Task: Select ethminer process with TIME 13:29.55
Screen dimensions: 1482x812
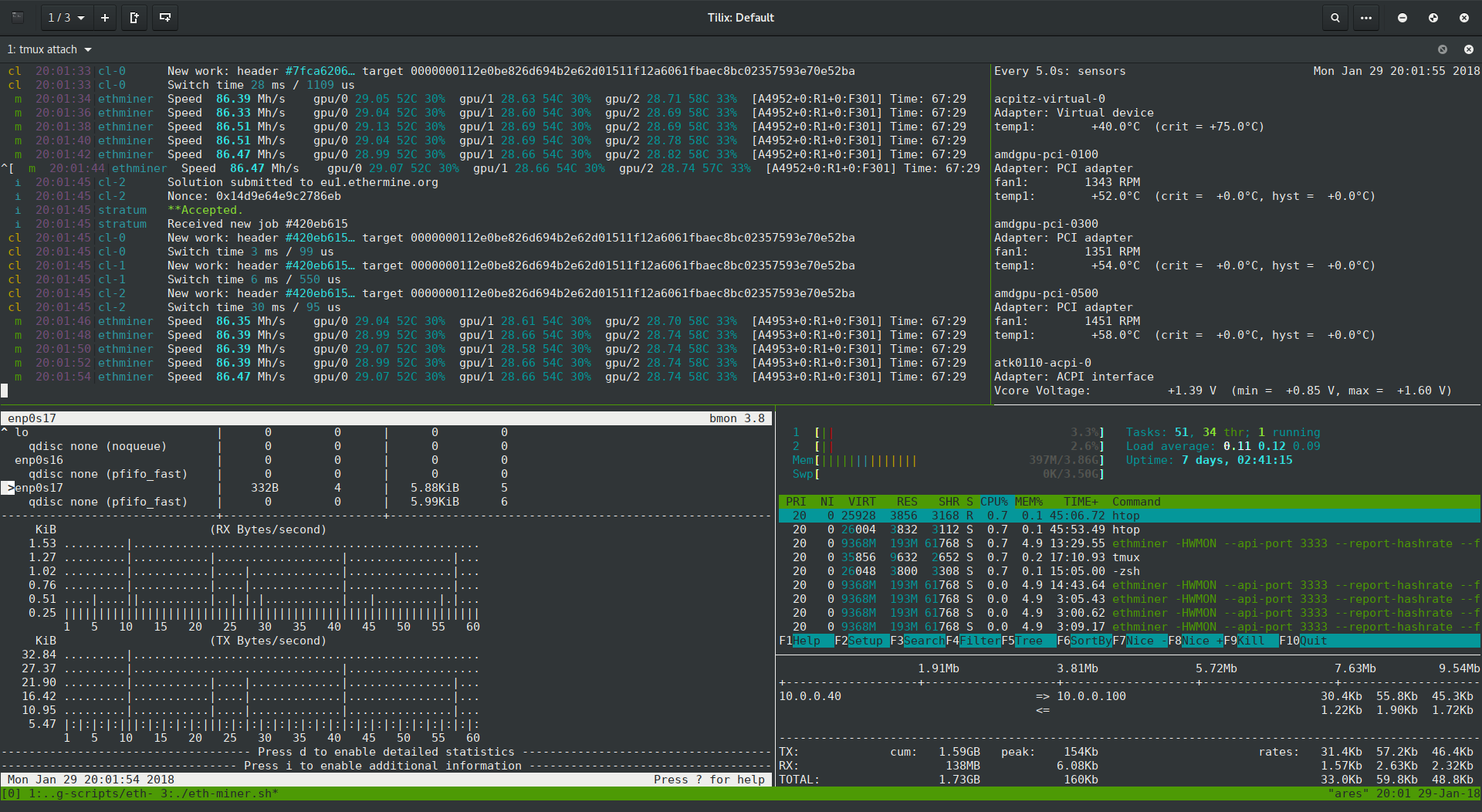Action: [x=1129, y=543]
